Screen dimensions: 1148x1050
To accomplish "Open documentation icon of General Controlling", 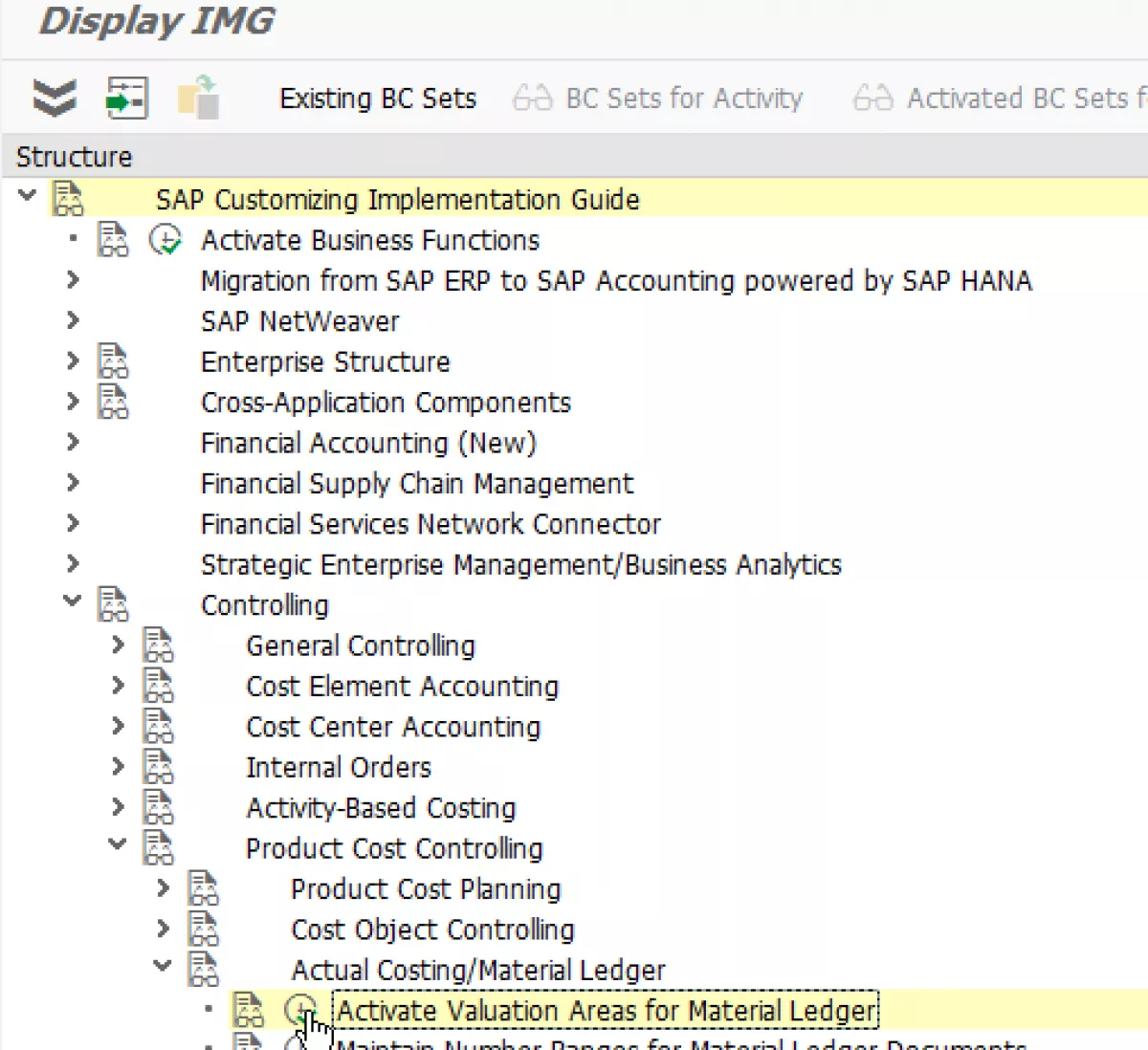I will click(158, 645).
